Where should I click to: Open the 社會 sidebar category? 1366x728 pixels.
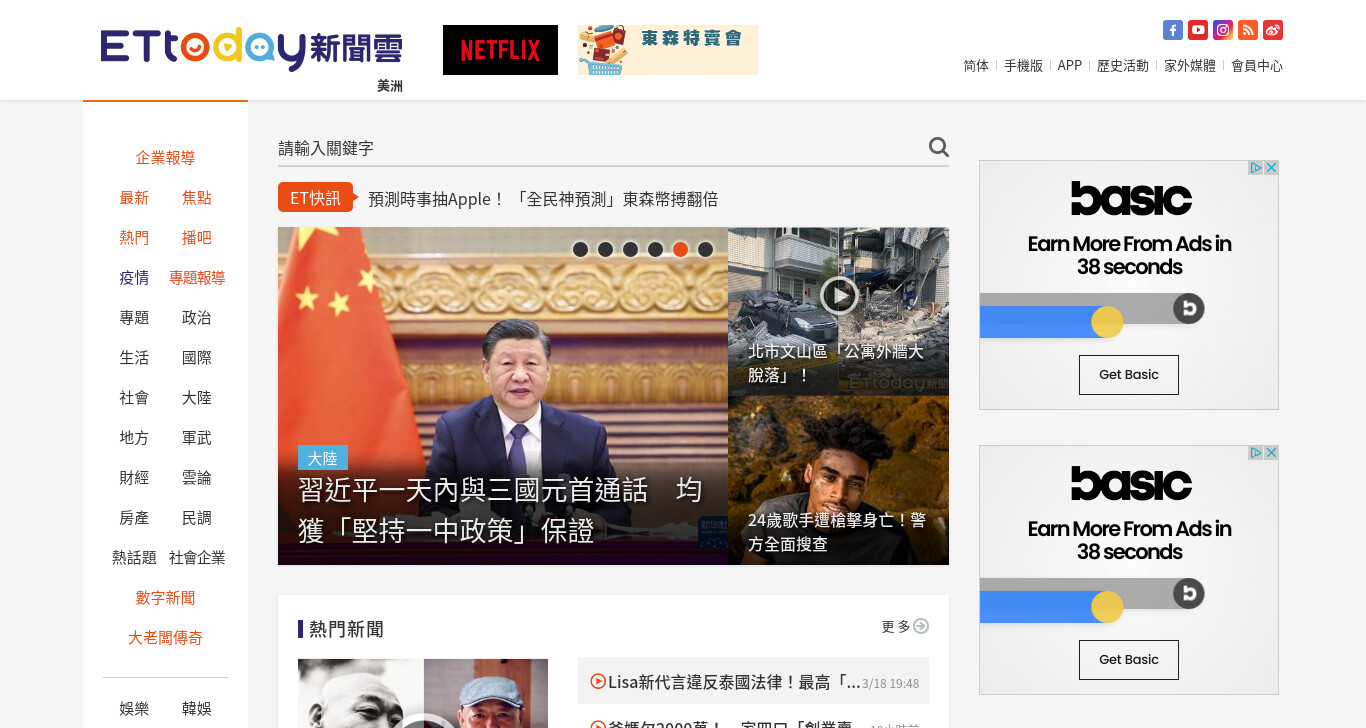tap(134, 398)
